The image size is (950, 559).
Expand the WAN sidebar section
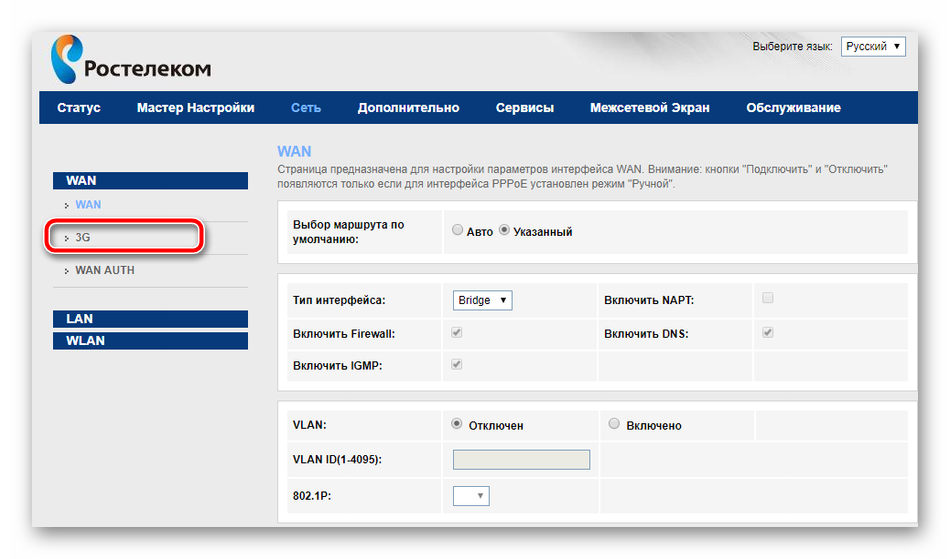pyautogui.click(x=150, y=181)
